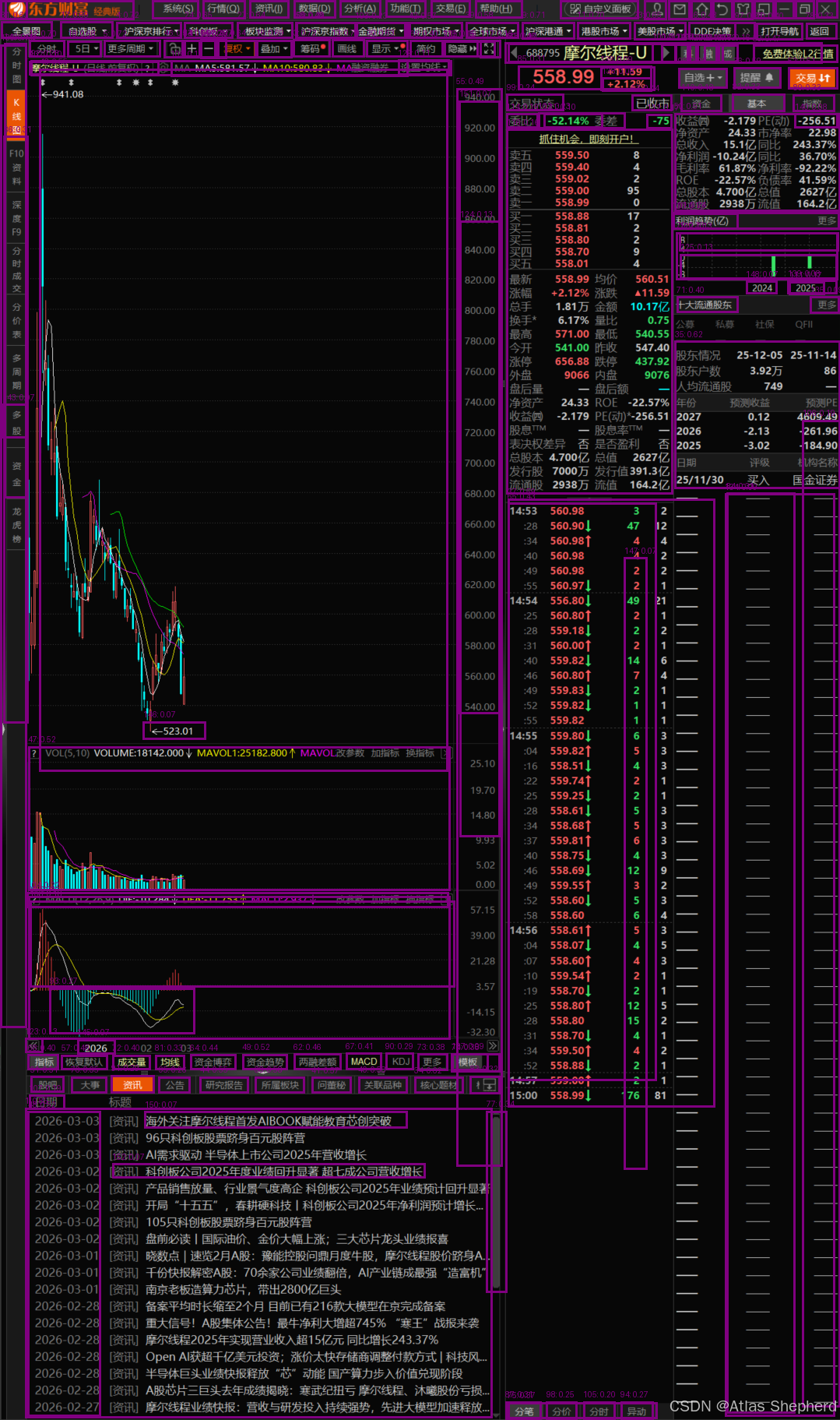
Task: Toggle the 成交量 indicator
Action: [131, 1062]
